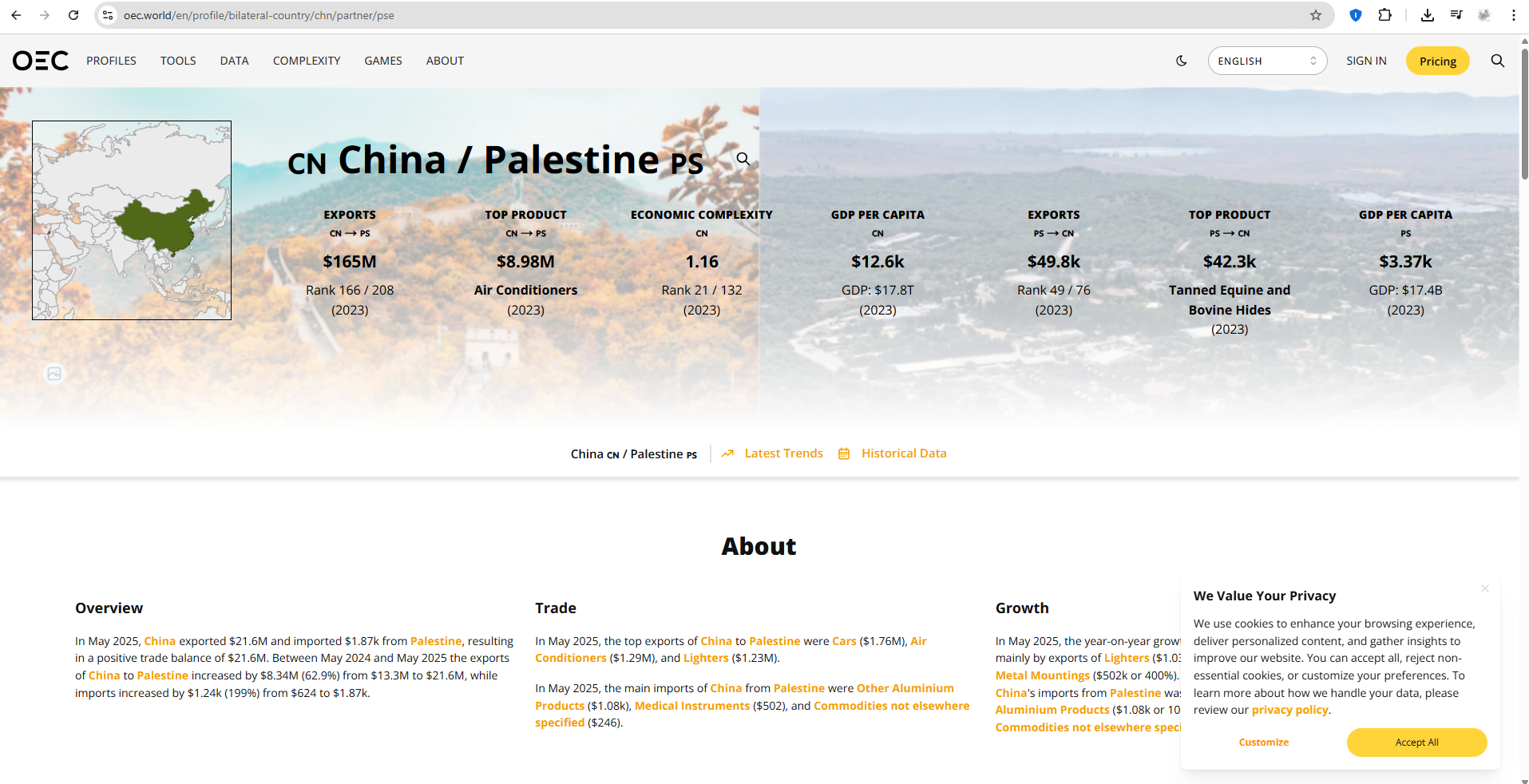Viewport: 1529px width, 784px height.
Task: Click the Historical Data calendar icon
Action: pos(844,453)
